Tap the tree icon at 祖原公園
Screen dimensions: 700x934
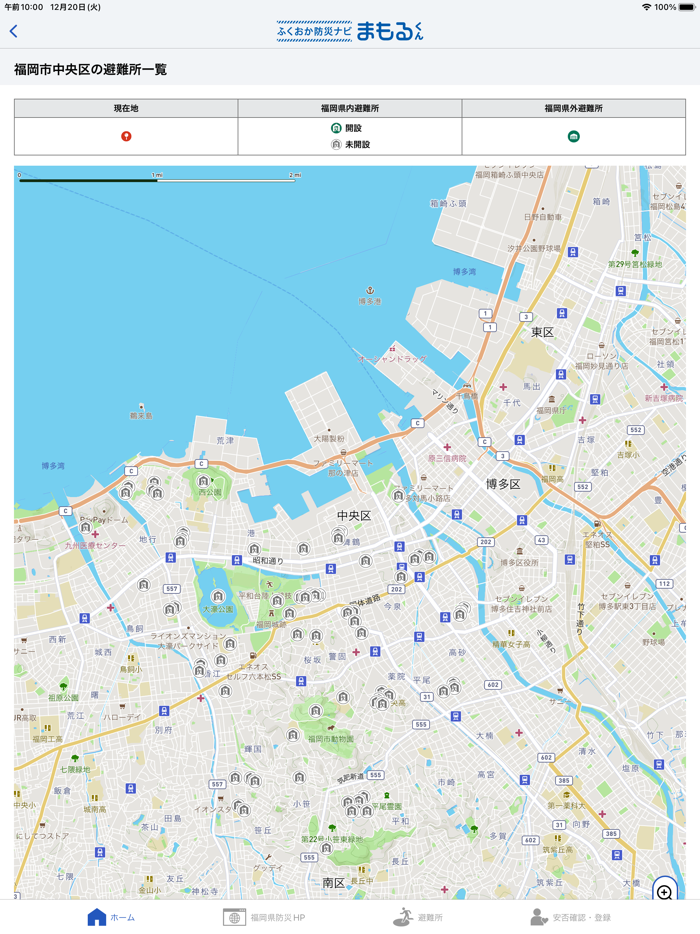[x=63, y=687]
